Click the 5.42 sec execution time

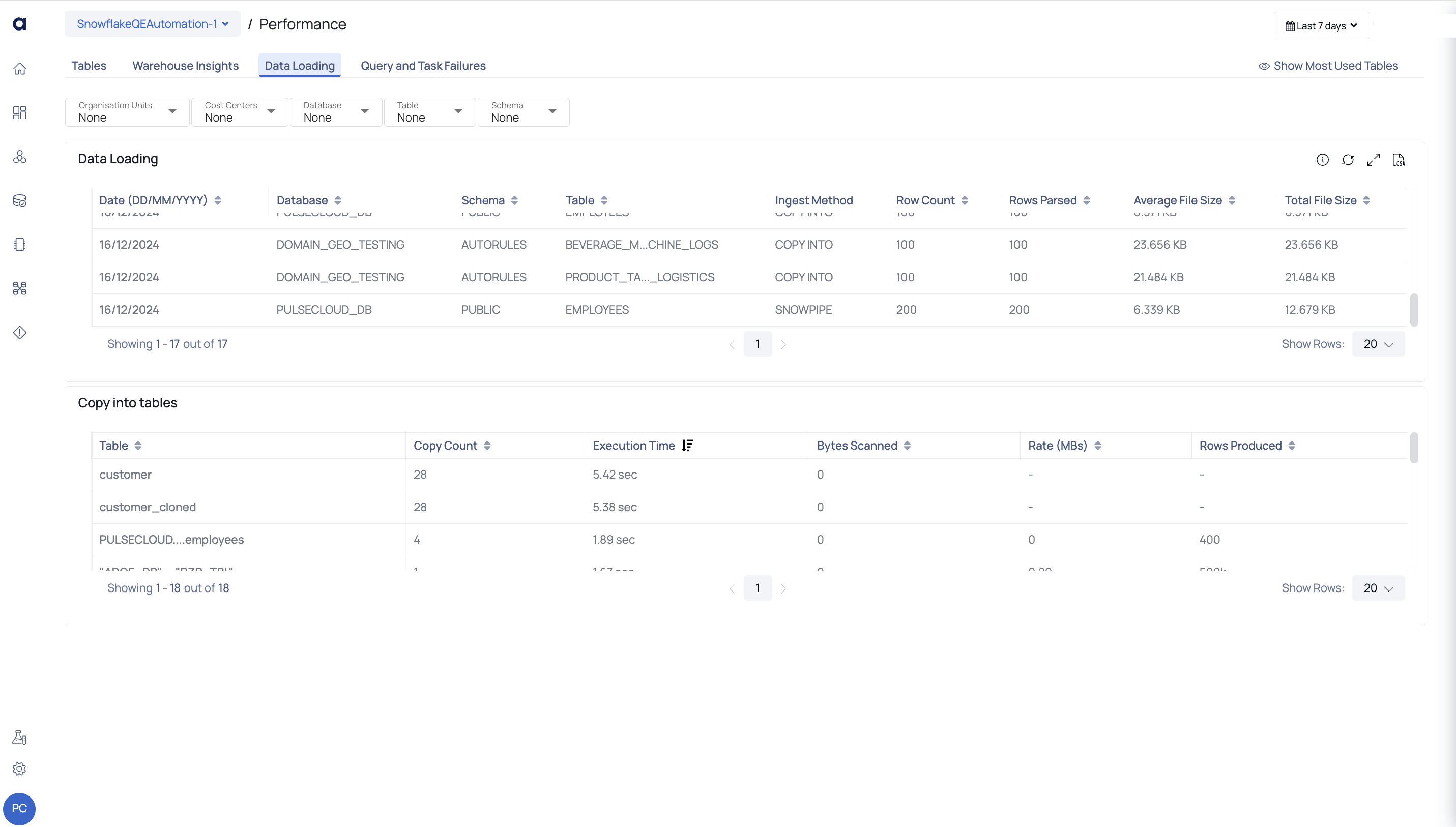[x=615, y=475]
